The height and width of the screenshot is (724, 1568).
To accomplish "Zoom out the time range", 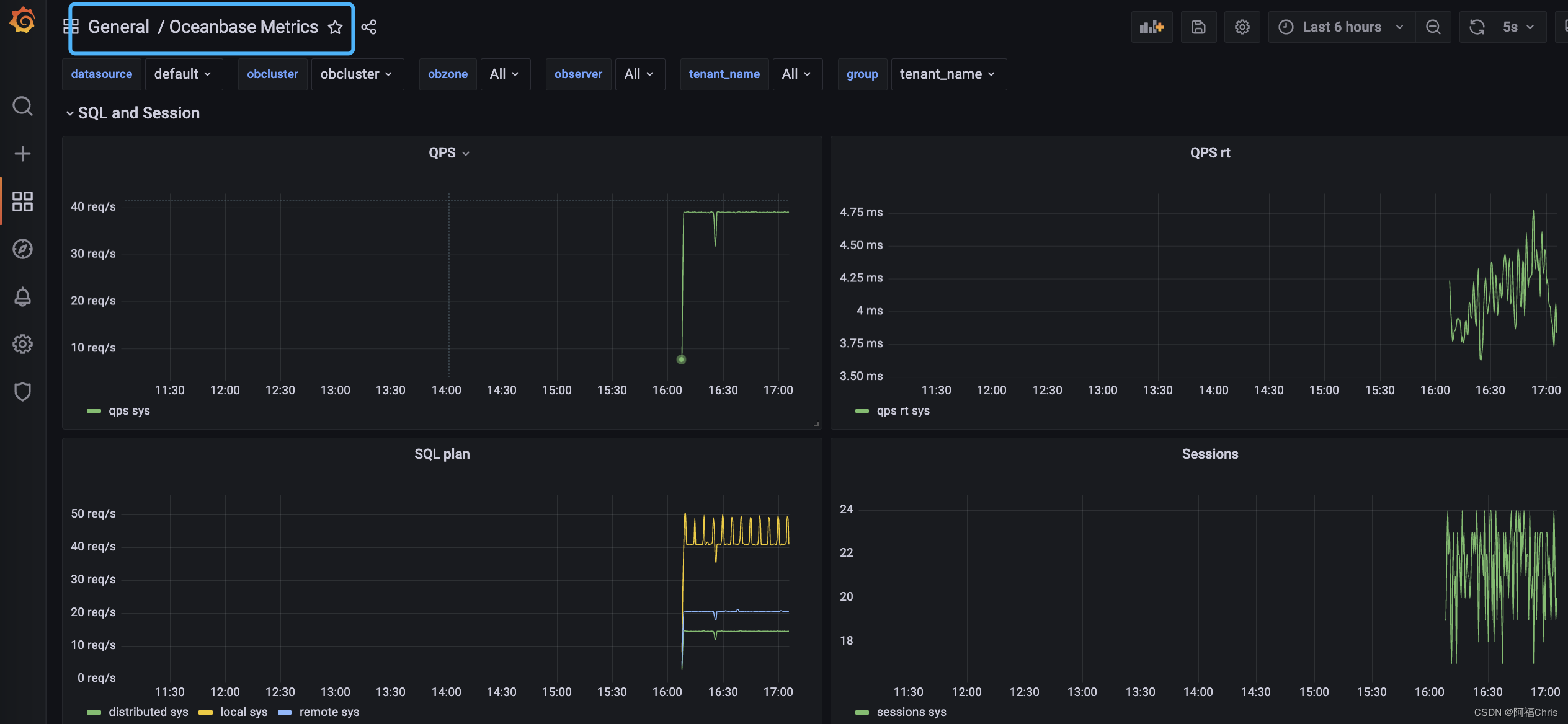I will tap(1433, 27).
